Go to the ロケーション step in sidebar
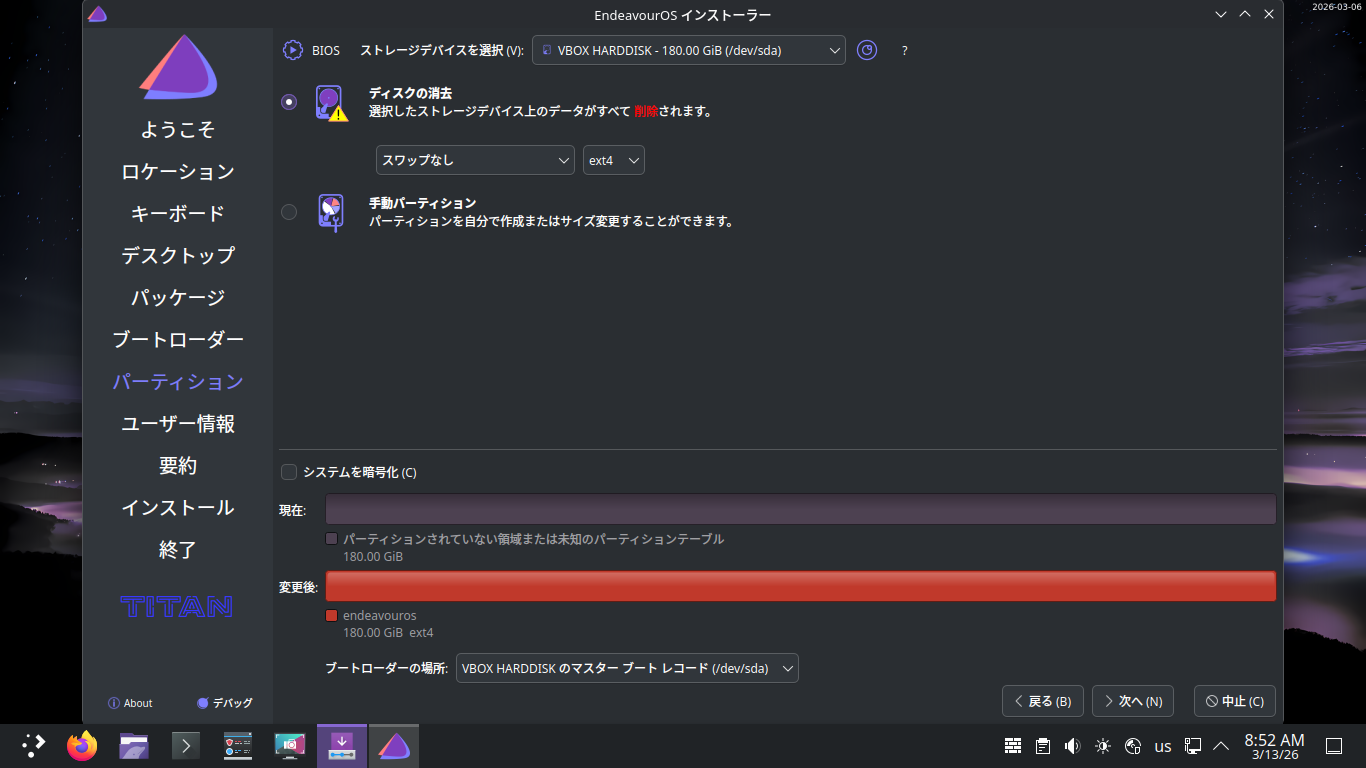The height and width of the screenshot is (768, 1366). tap(178, 172)
